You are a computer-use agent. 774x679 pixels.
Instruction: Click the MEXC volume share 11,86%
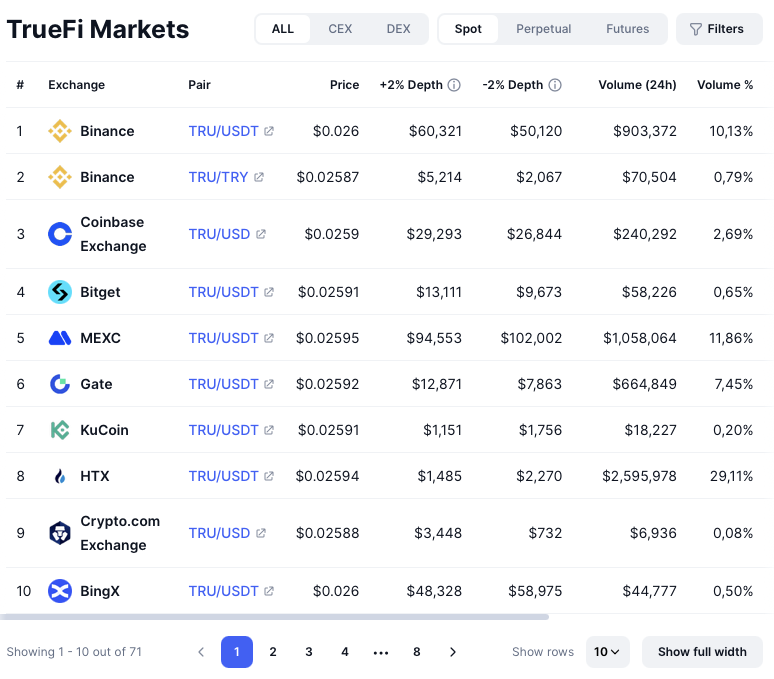click(731, 338)
